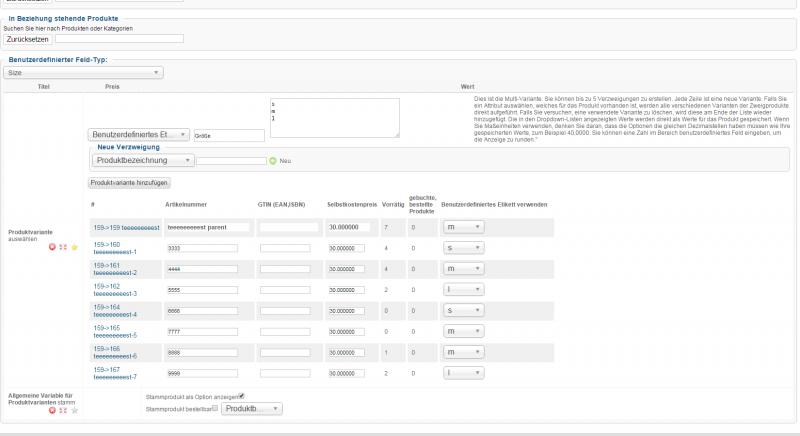Viewport: 800px width, 436px height.
Task: Click red delete icon for Produktvariante auswählen
Action: [52, 246]
